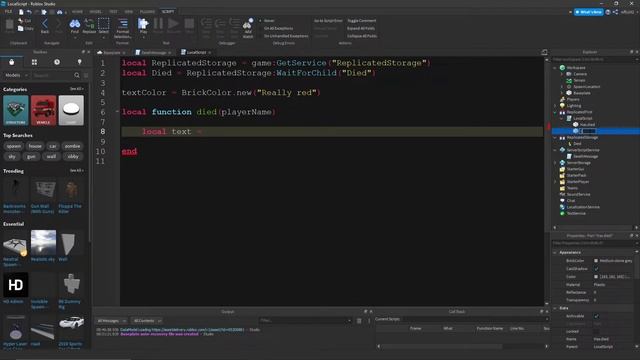Open the Toolbox Marketplace tab
The height and width of the screenshot is (360, 640).
point(11,62)
